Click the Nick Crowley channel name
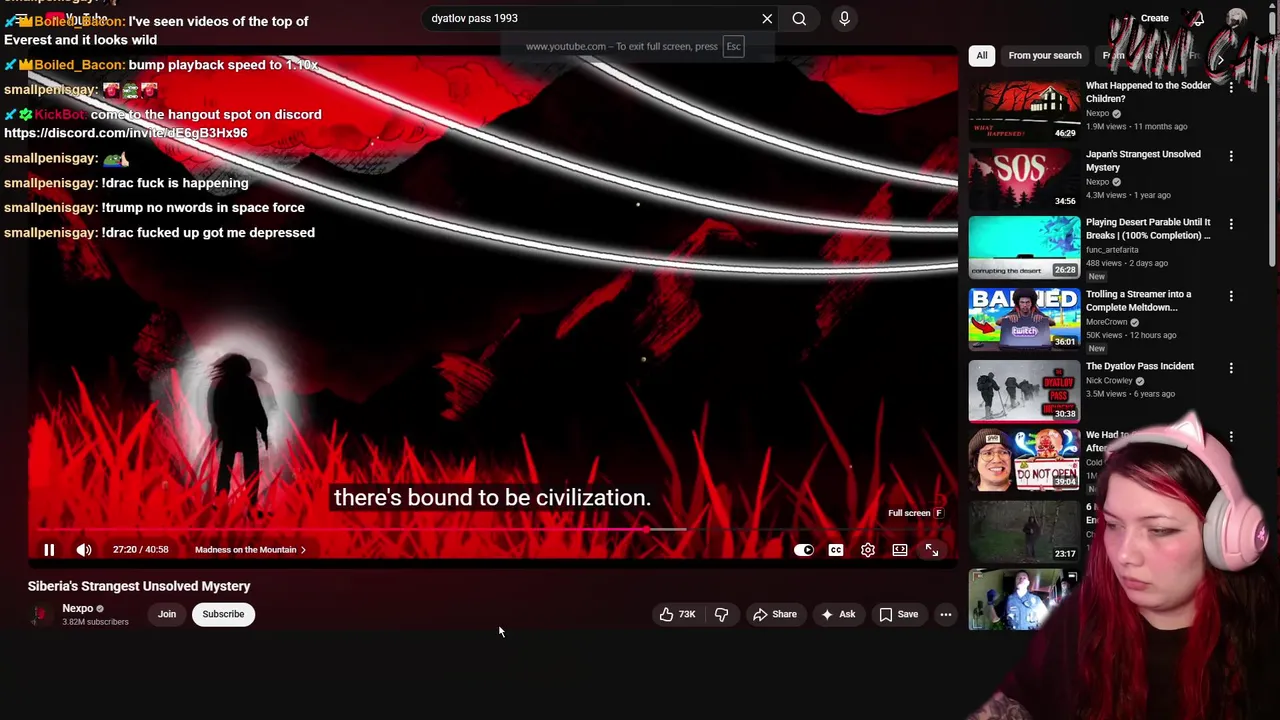The image size is (1280, 720). (x=1109, y=381)
